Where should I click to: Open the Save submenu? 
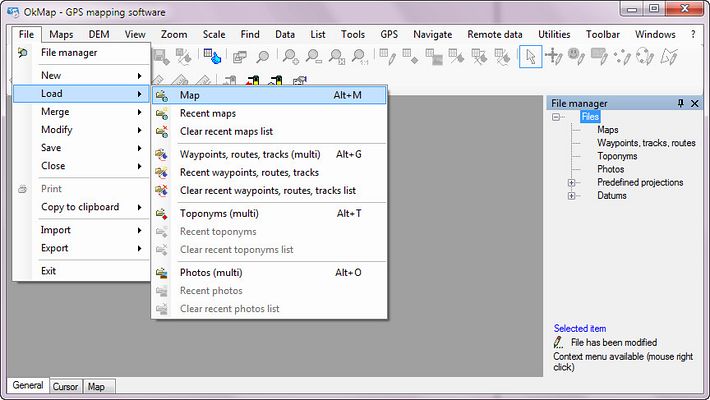pyautogui.click(x=82, y=148)
